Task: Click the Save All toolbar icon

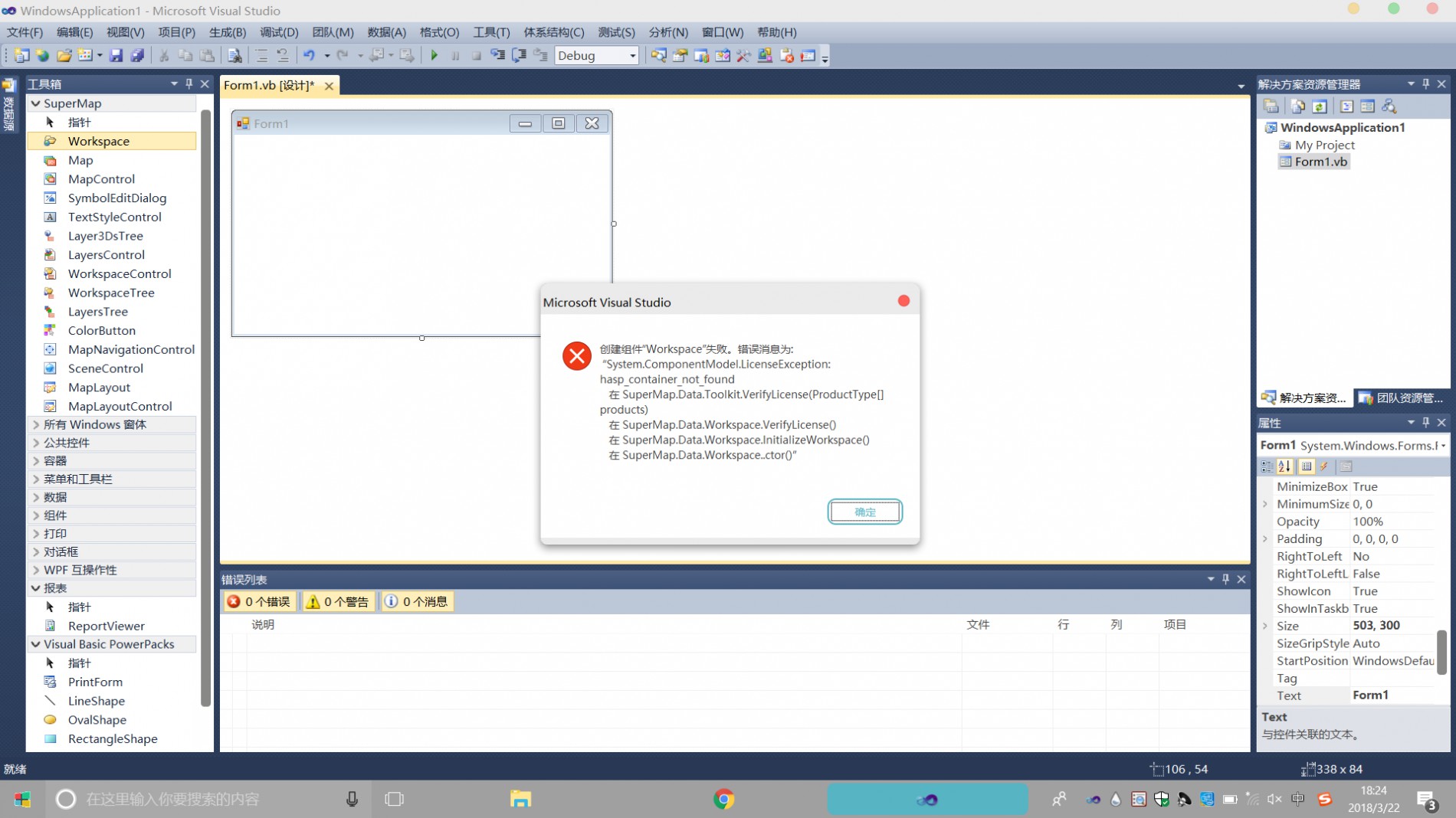Action: click(x=137, y=55)
